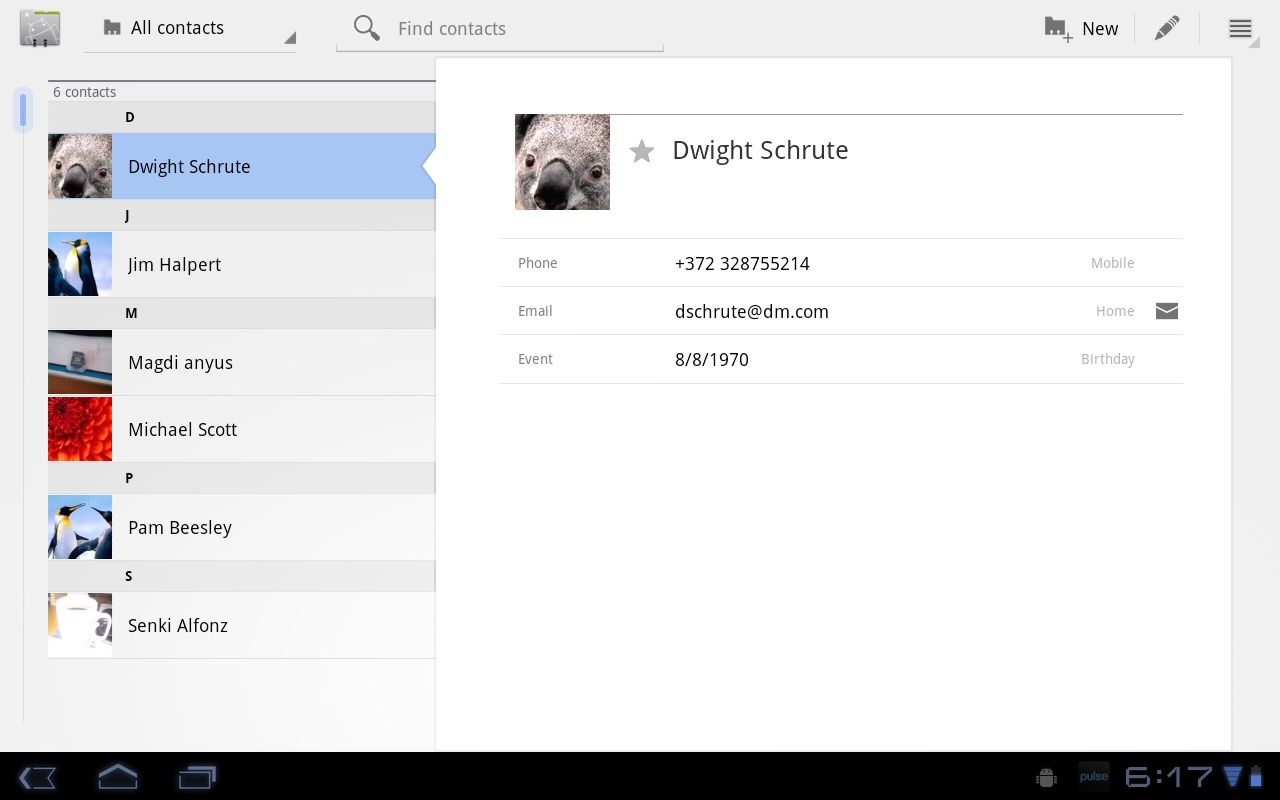Open the overflow menu icon
The width and height of the screenshot is (1280, 800).
(1240, 29)
